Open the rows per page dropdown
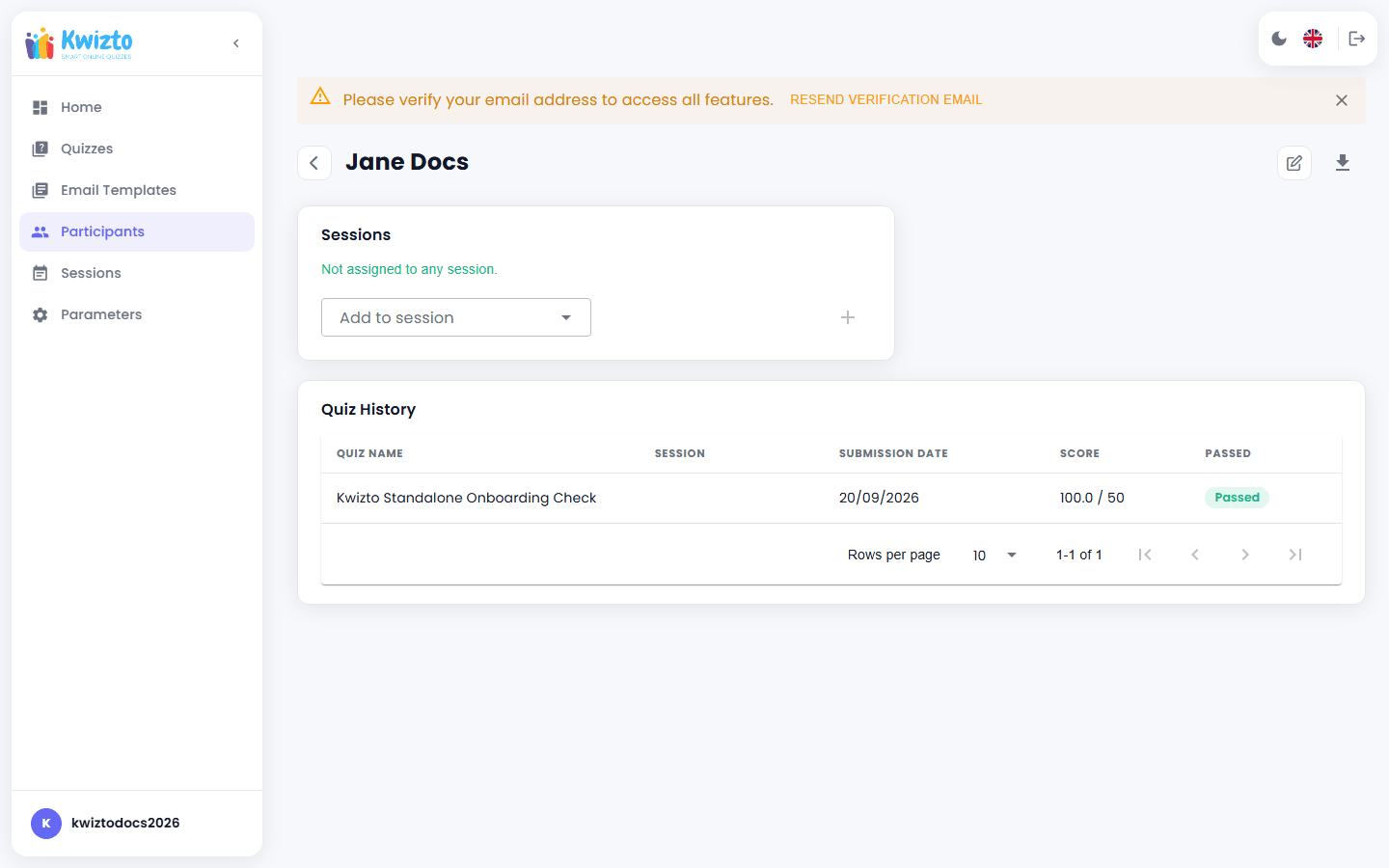 point(995,555)
